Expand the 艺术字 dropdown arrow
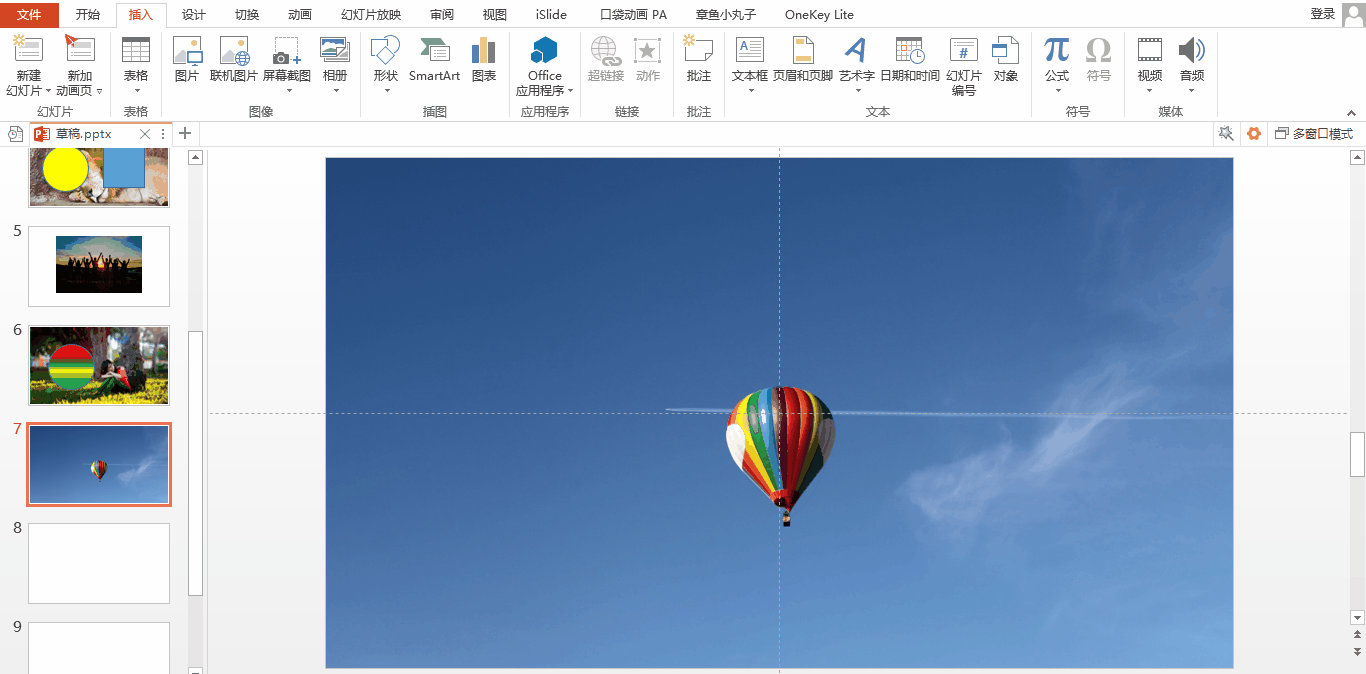 coord(857,91)
